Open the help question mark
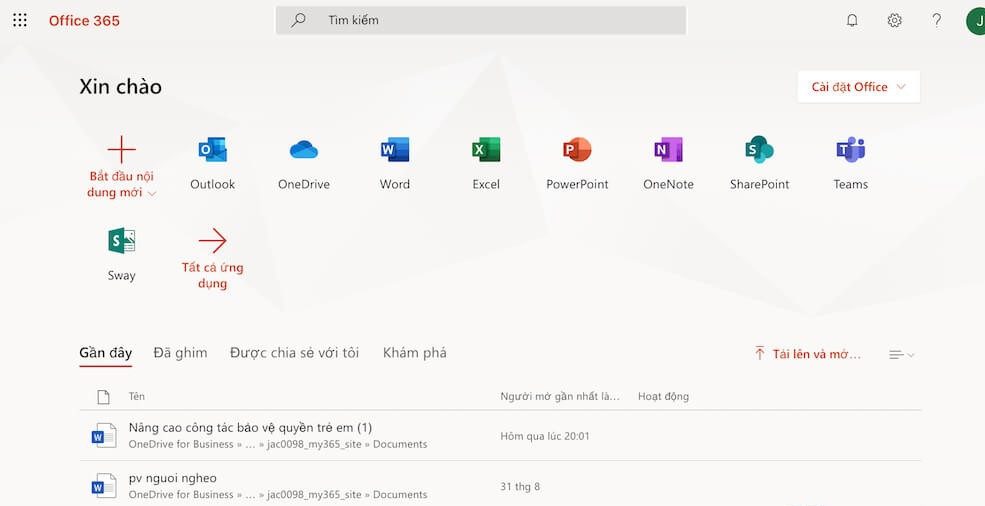This screenshot has width=985, height=506. [x=937, y=20]
